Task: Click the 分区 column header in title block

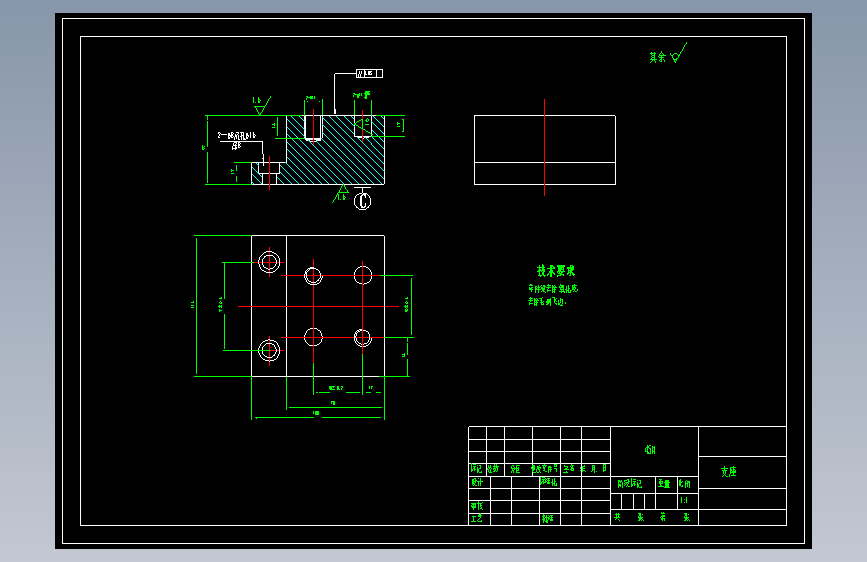Action: pyautogui.click(x=515, y=469)
